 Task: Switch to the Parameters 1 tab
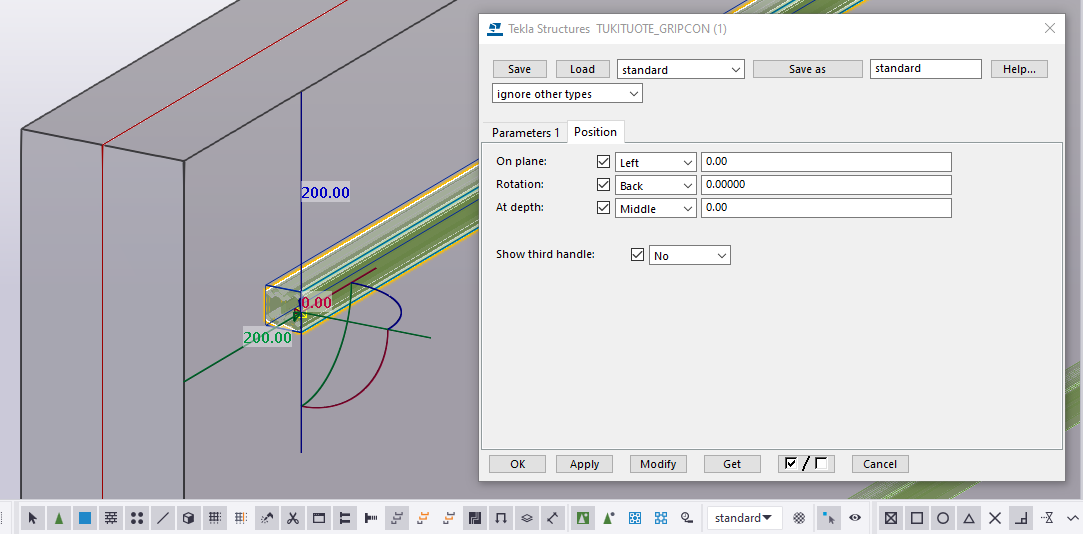click(x=525, y=133)
